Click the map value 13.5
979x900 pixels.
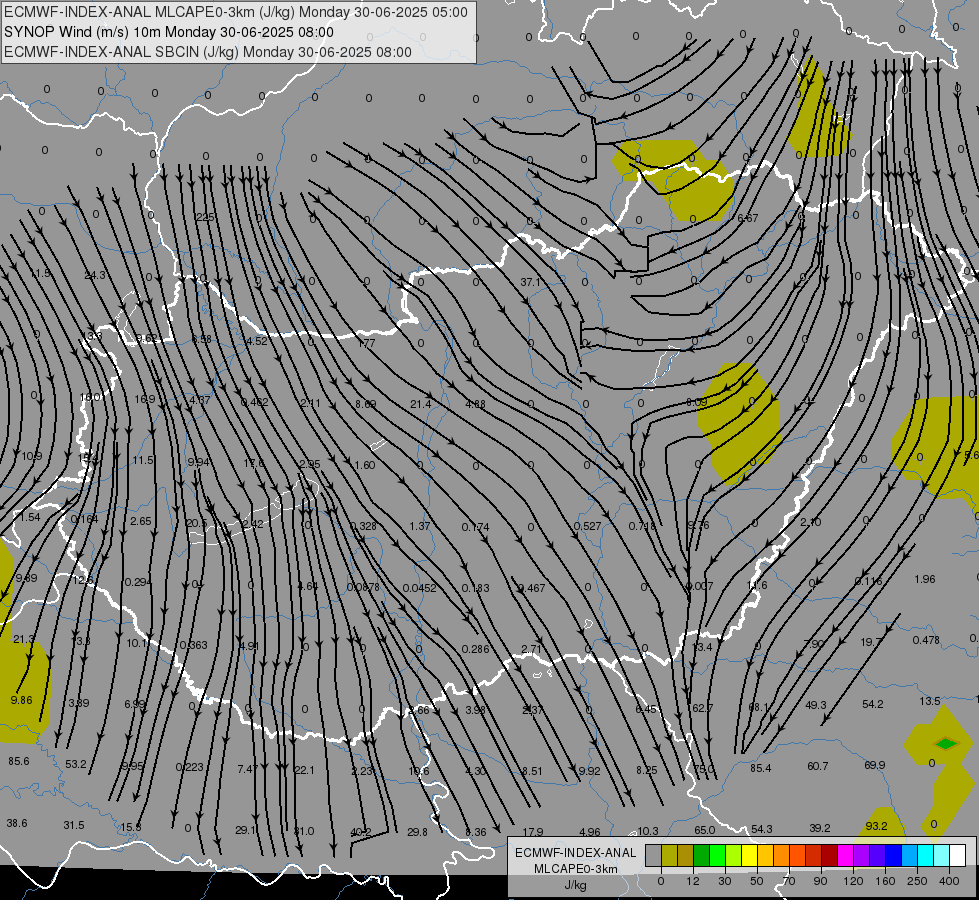[x=930, y=701]
